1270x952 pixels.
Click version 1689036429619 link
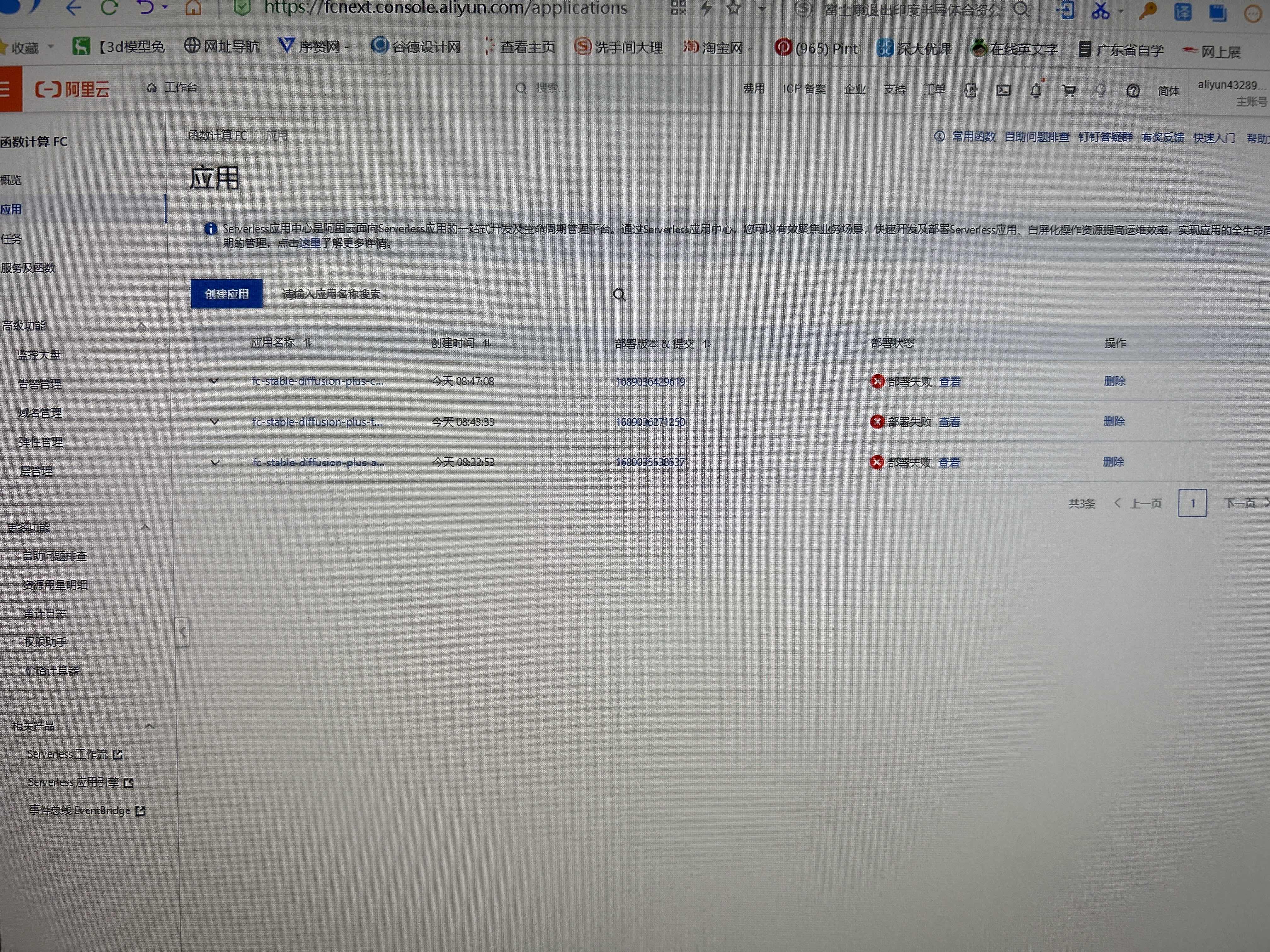tap(650, 382)
